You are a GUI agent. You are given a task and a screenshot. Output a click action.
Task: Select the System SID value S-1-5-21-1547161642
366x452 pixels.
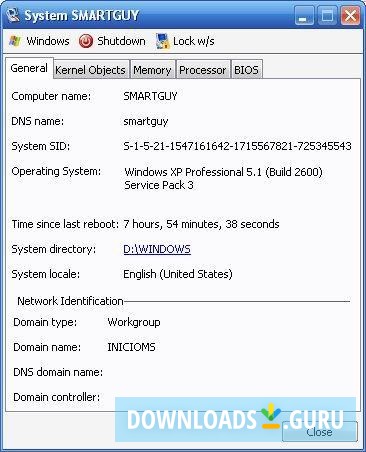(237, 146)
